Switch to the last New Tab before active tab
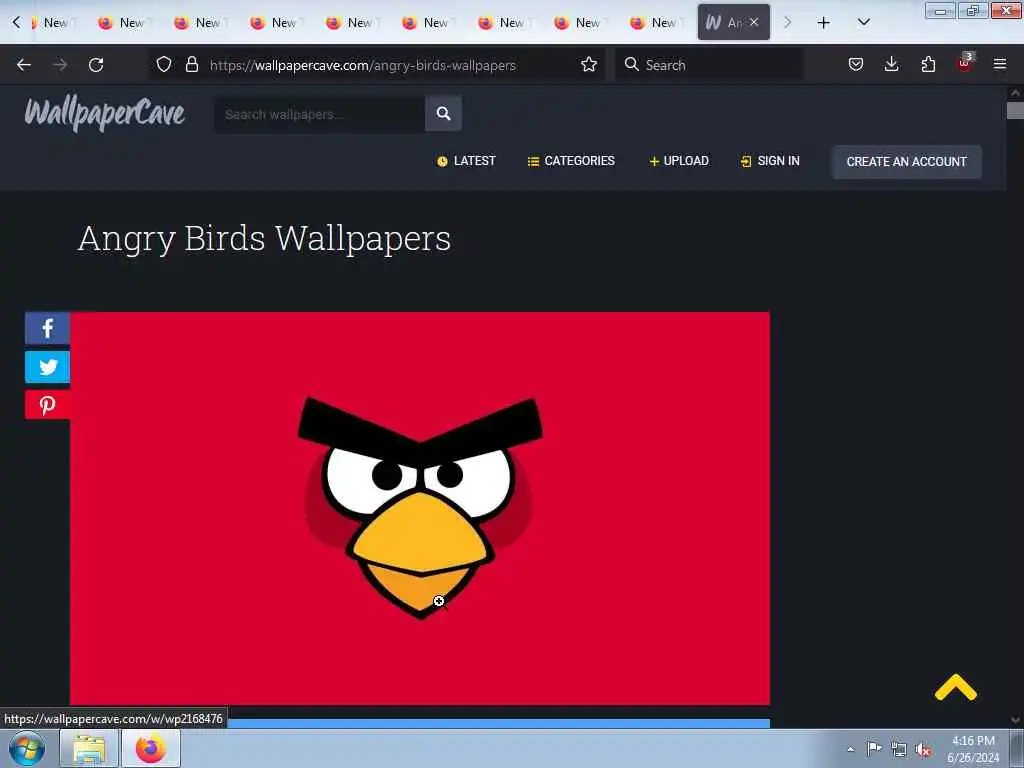Screen dimensions: 1024x768 pos(656,23)
